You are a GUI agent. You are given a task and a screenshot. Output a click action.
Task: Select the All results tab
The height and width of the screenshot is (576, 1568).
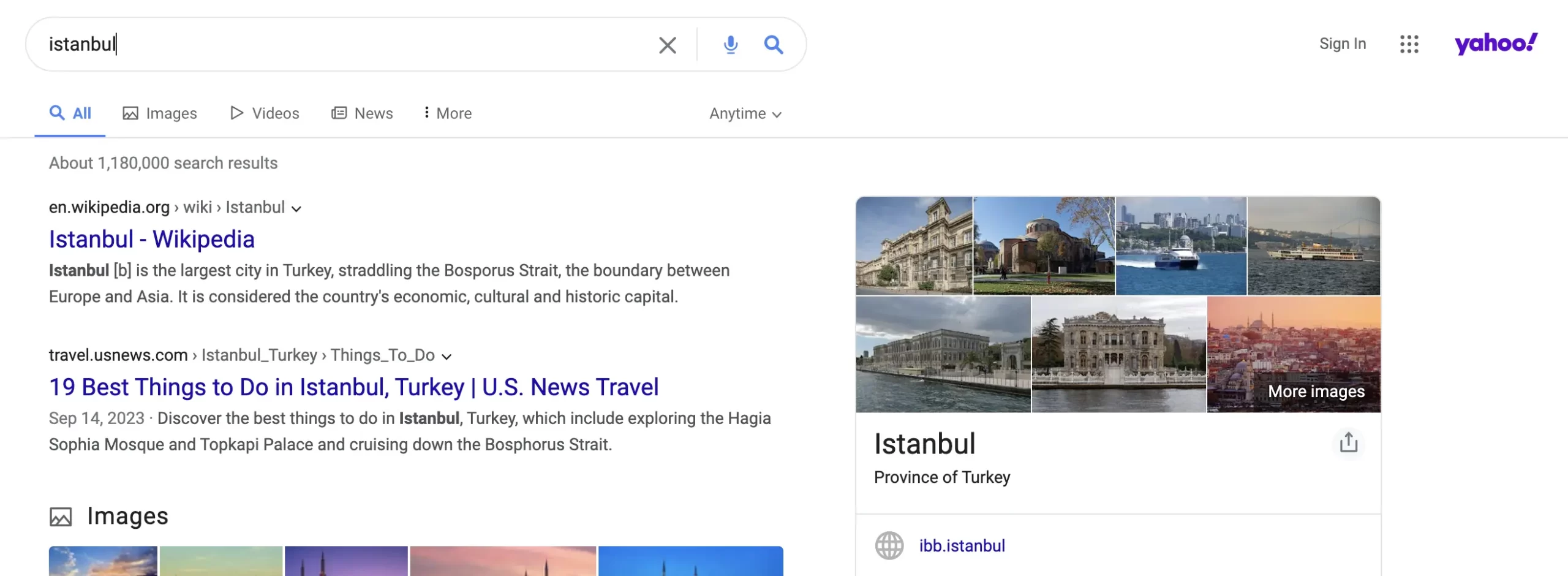tap(70, 113)
